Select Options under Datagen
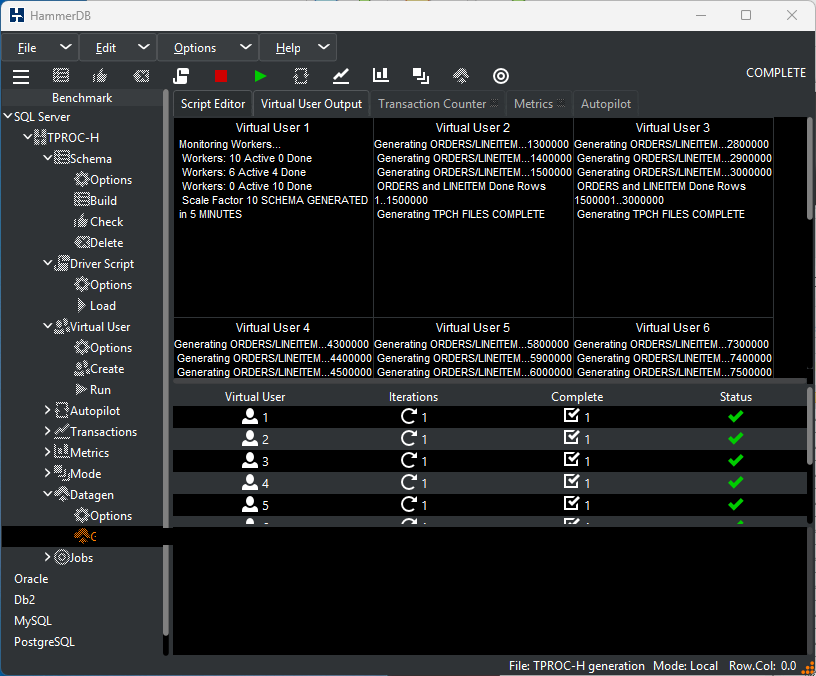Image resolution: width=816 pixels, height=676 pixels. point(103,516)
